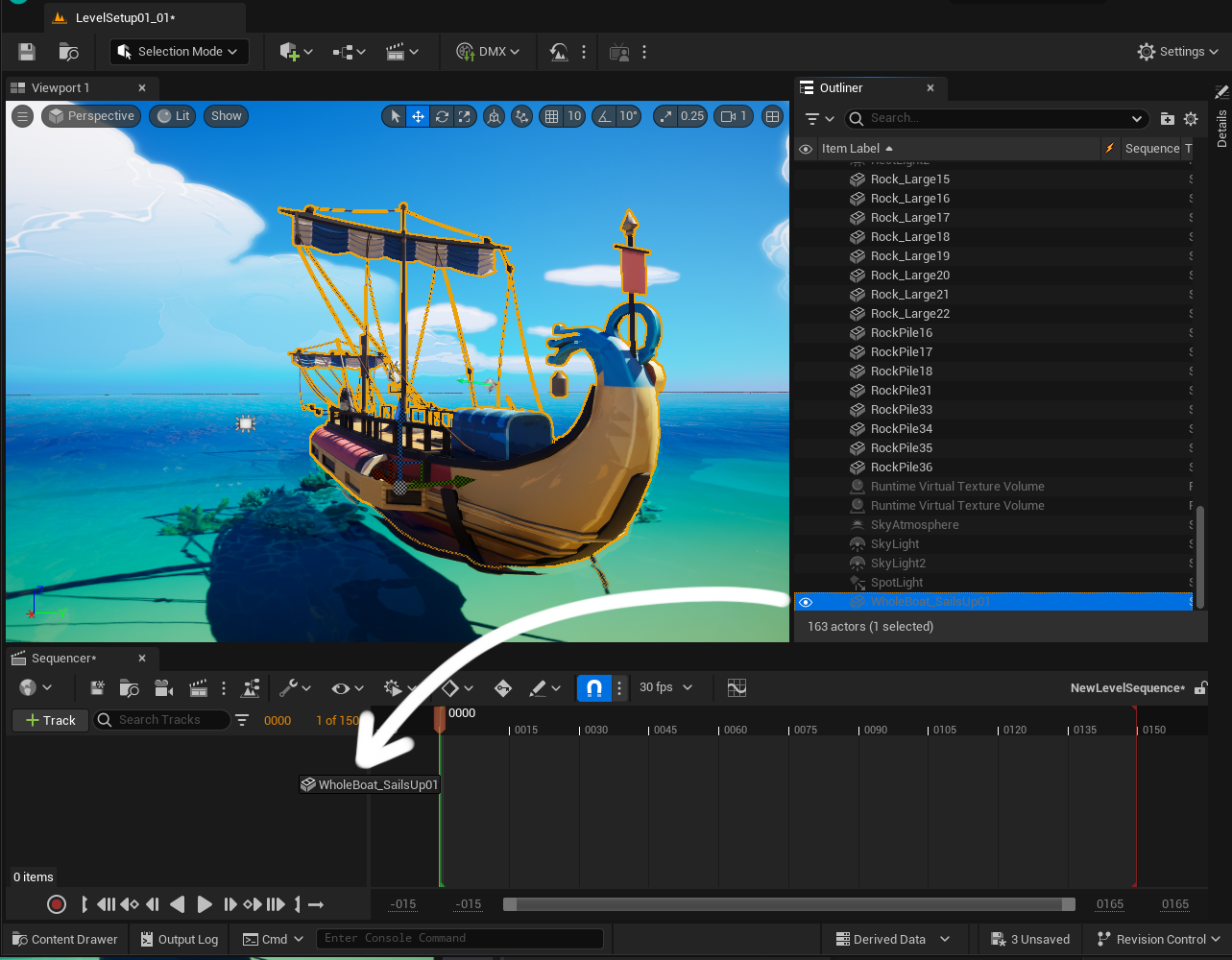Screen dimensions: 1232x960
Task: Play the sequence forward
Action: 205,904
